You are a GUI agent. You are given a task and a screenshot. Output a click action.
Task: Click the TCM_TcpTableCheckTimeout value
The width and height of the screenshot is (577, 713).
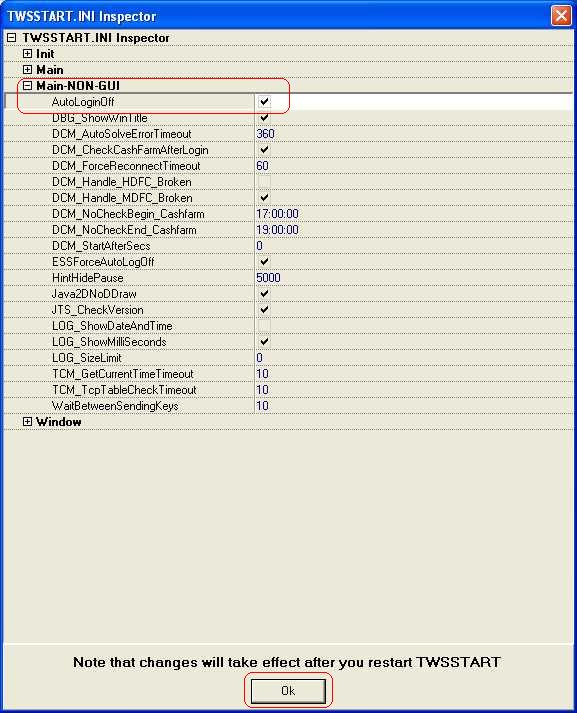click(262, 390)
